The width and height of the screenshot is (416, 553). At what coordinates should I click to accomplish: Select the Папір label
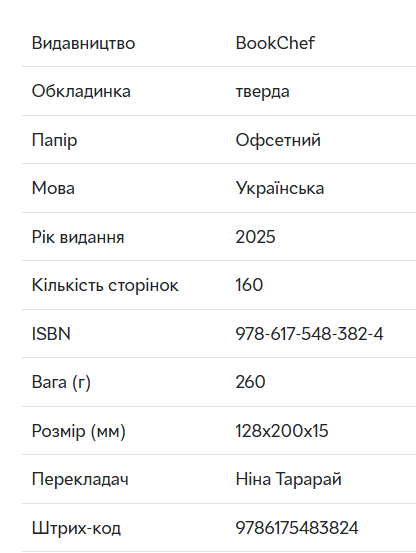[x=54, y=140]
